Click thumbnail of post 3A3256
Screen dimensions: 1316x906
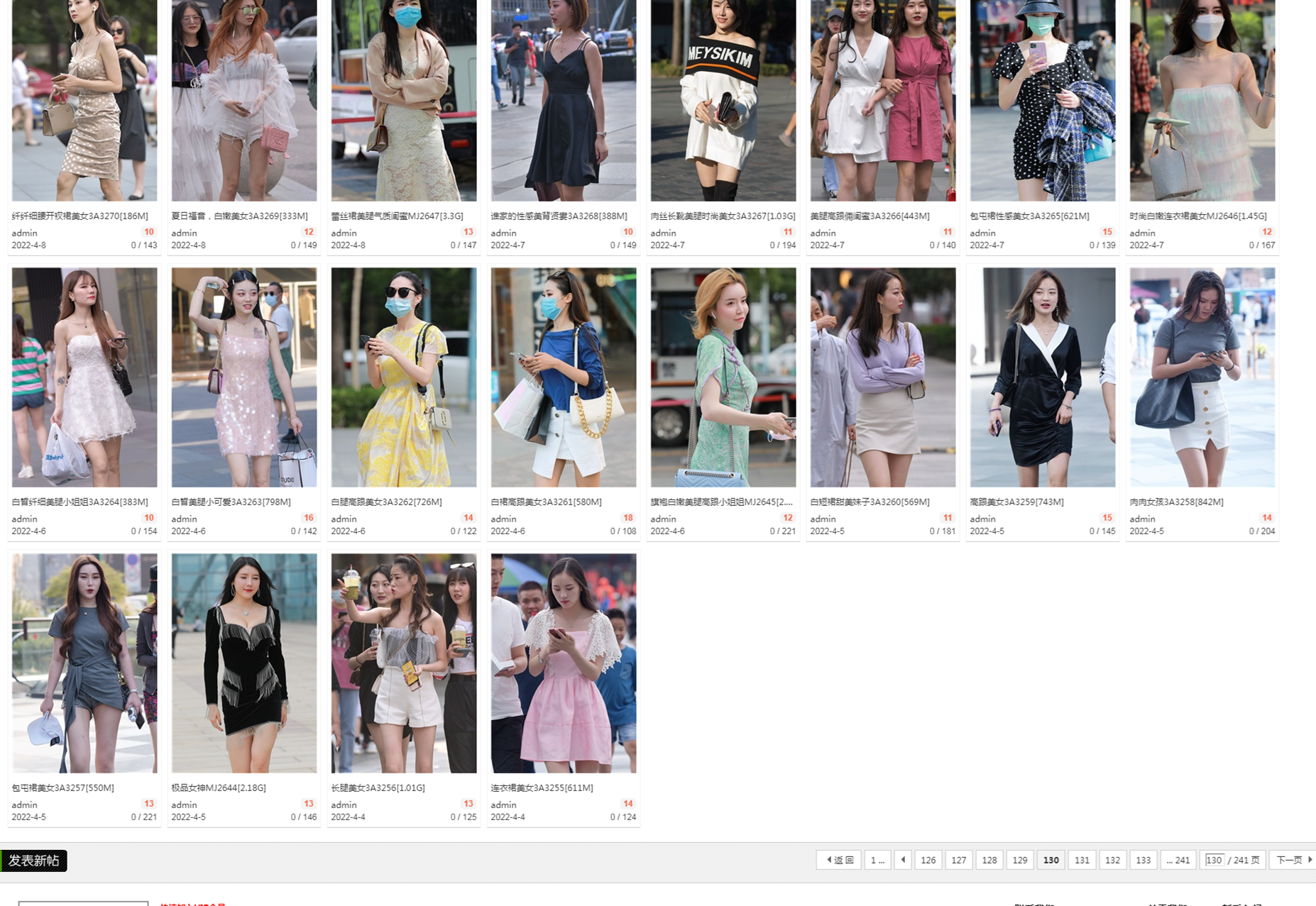pyautogui.click(x=404, y=663)
